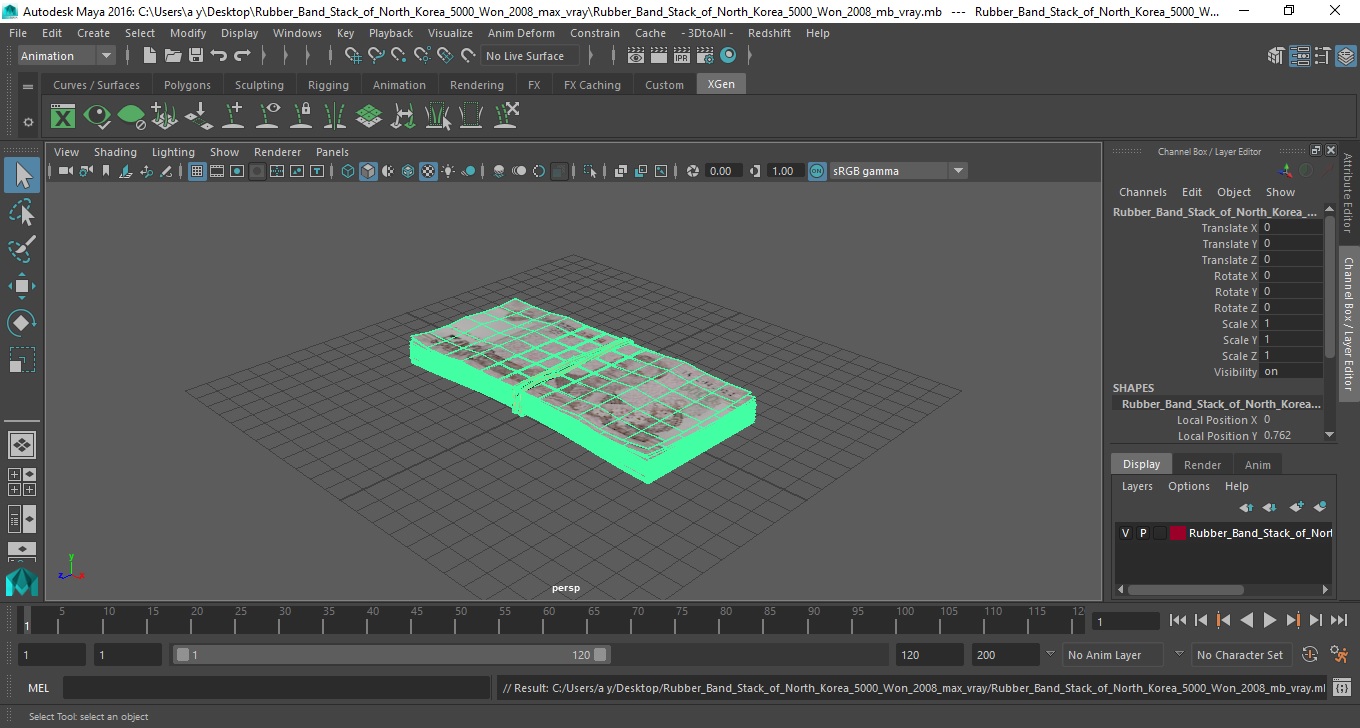
Task: Click the MEL command language label
Action: pos(39,688)
